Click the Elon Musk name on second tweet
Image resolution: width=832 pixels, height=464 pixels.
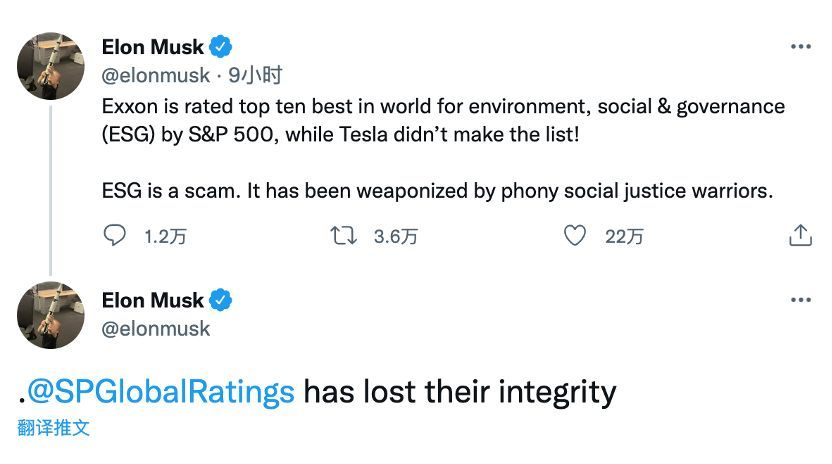[152, 300]
